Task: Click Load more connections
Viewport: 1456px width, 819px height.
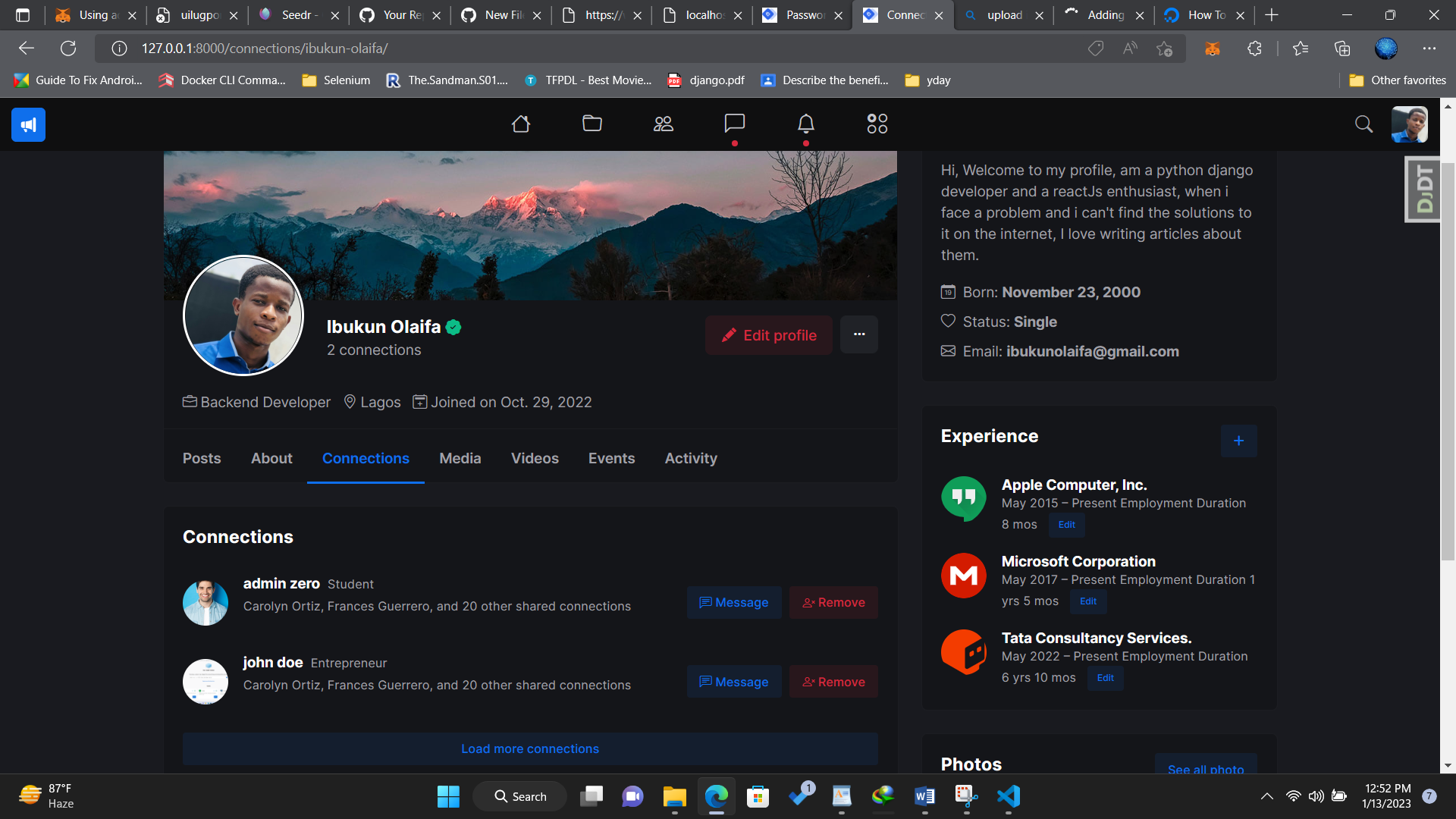Action: point(529,748)
